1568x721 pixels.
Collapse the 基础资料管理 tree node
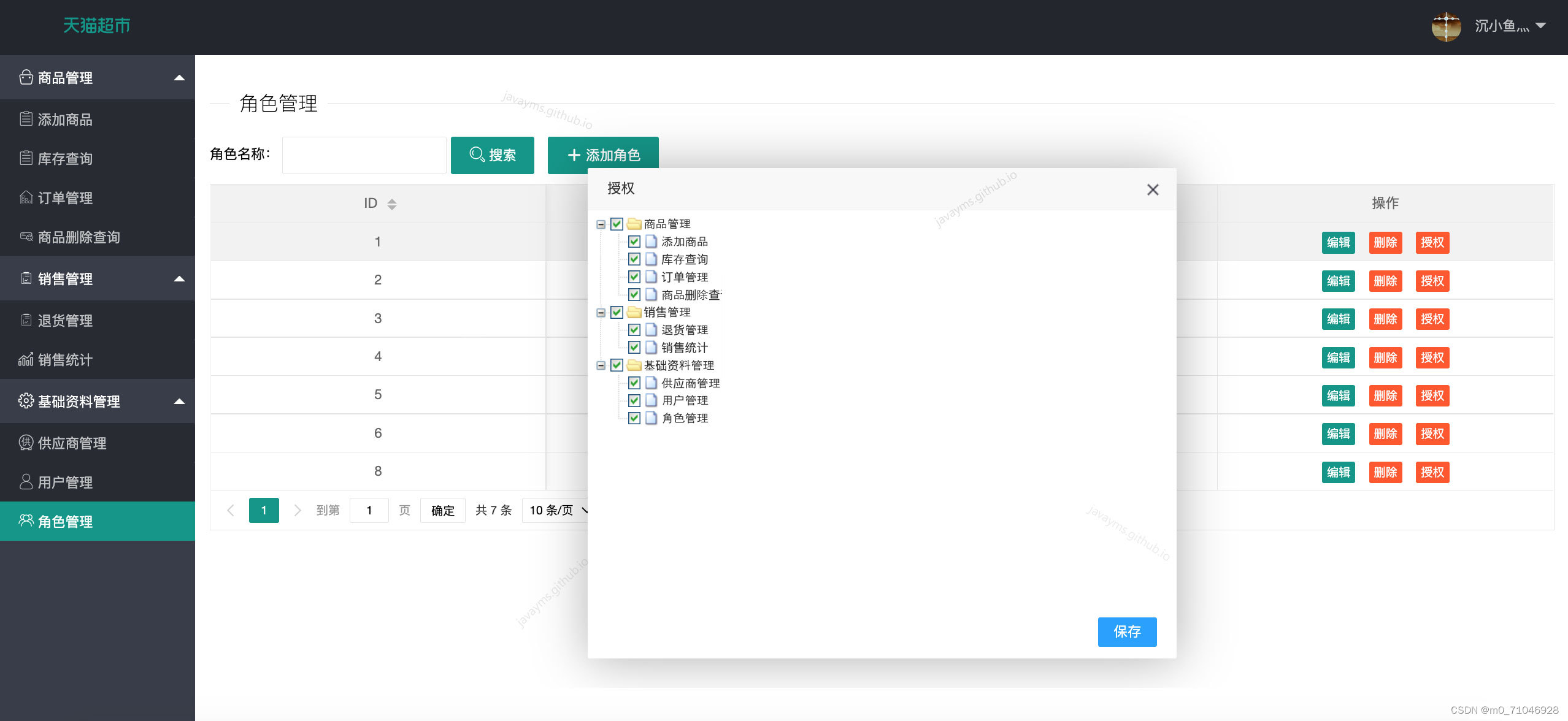click(x=601, y=365)
